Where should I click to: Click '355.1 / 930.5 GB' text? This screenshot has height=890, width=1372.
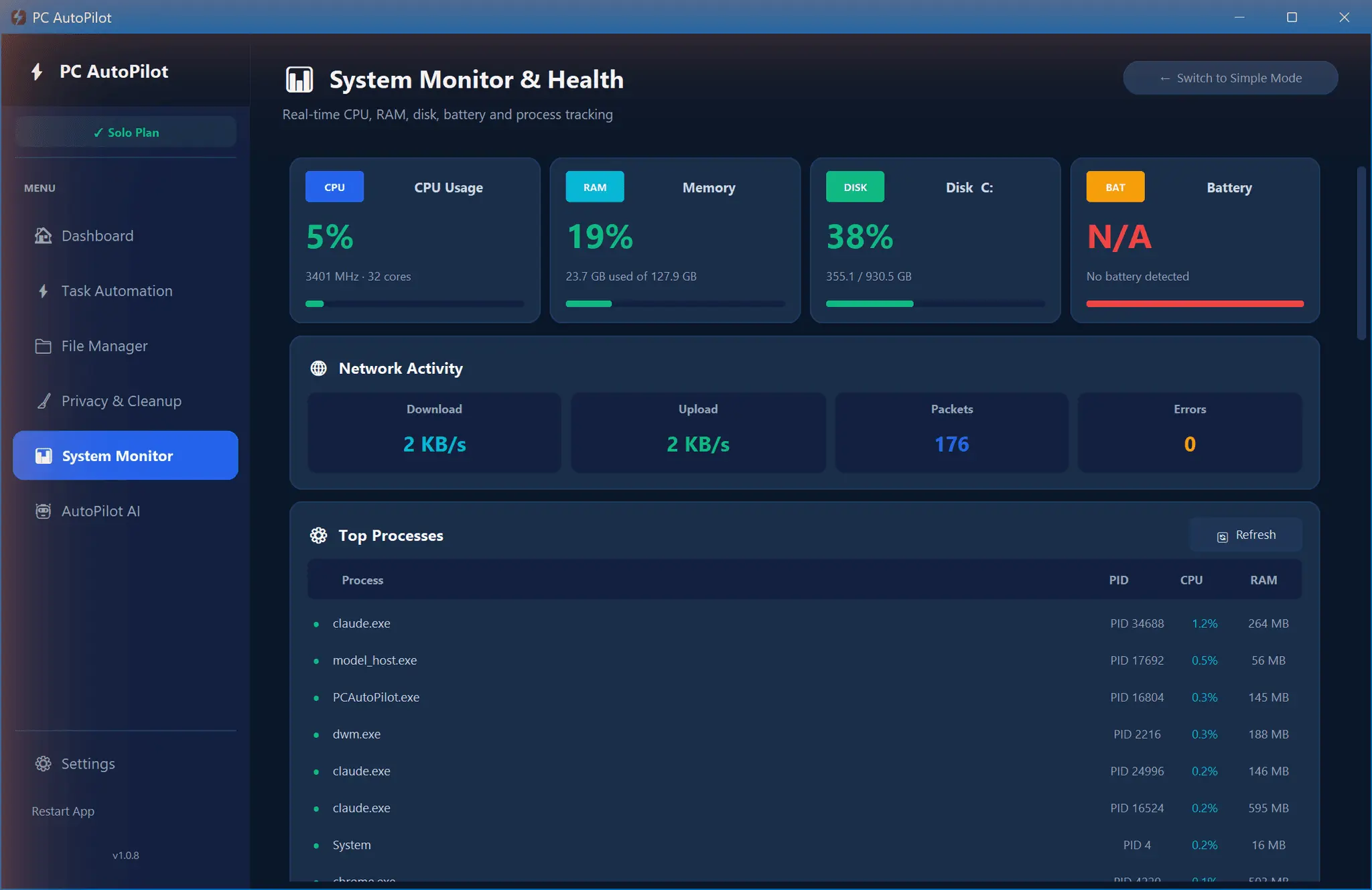(869, 276)
